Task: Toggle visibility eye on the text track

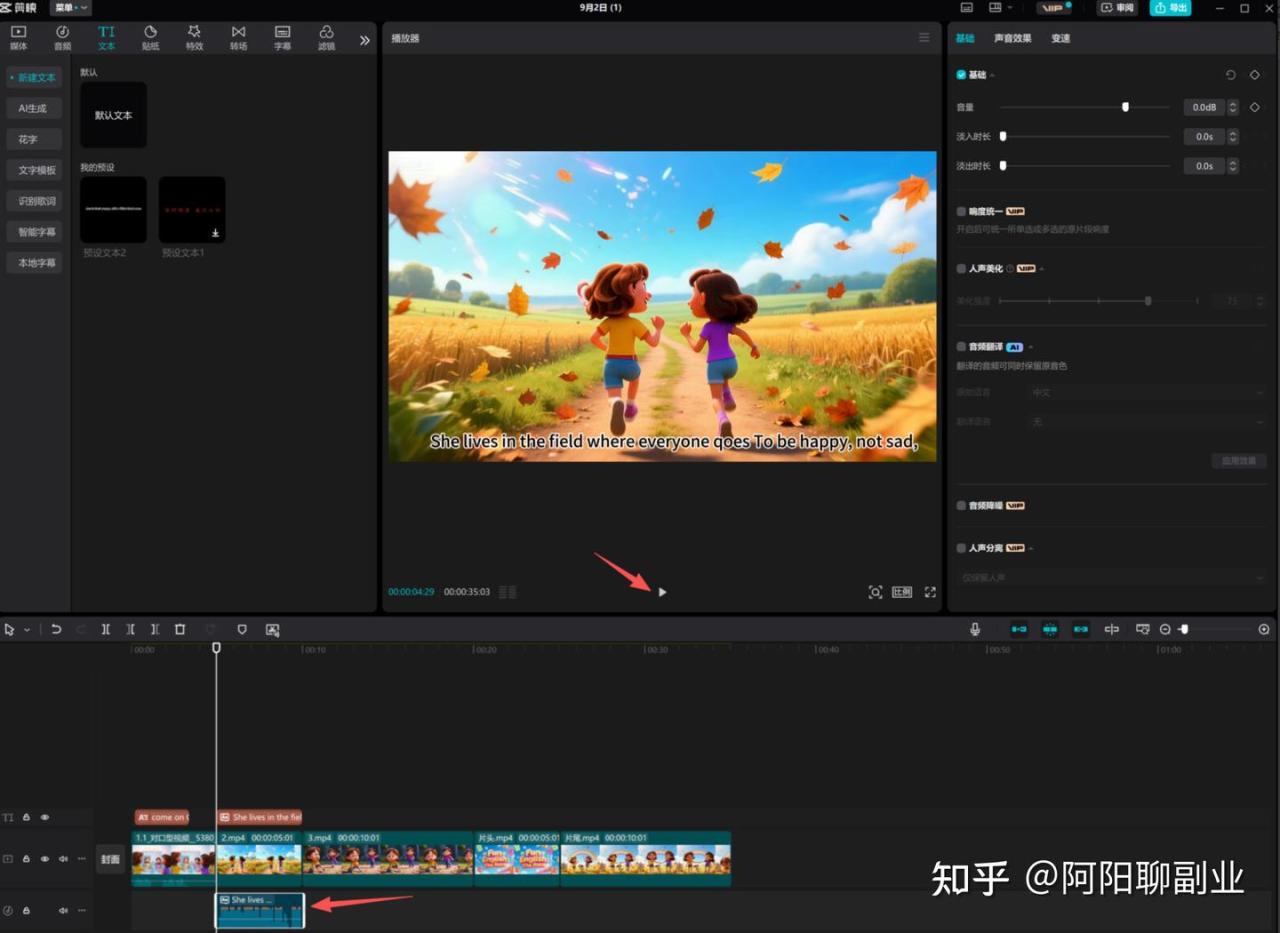Action: [44, 817]
